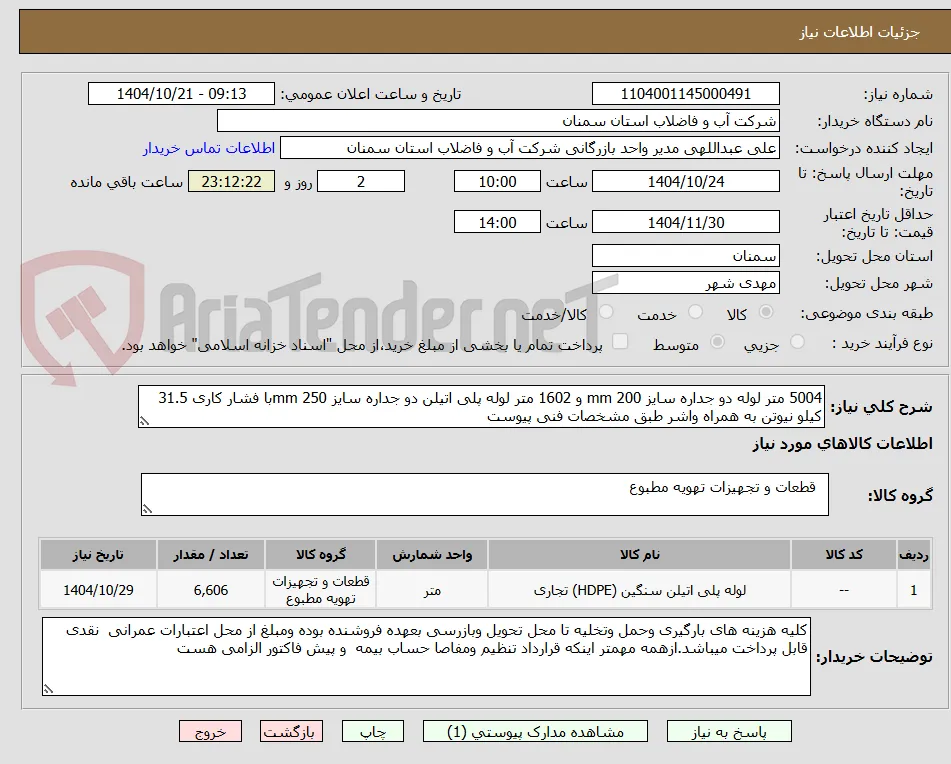This screenshot has width=951, height=764.
Task: Select the خدمت radio button
Action: pyautogui.click(x=695, y=312)
